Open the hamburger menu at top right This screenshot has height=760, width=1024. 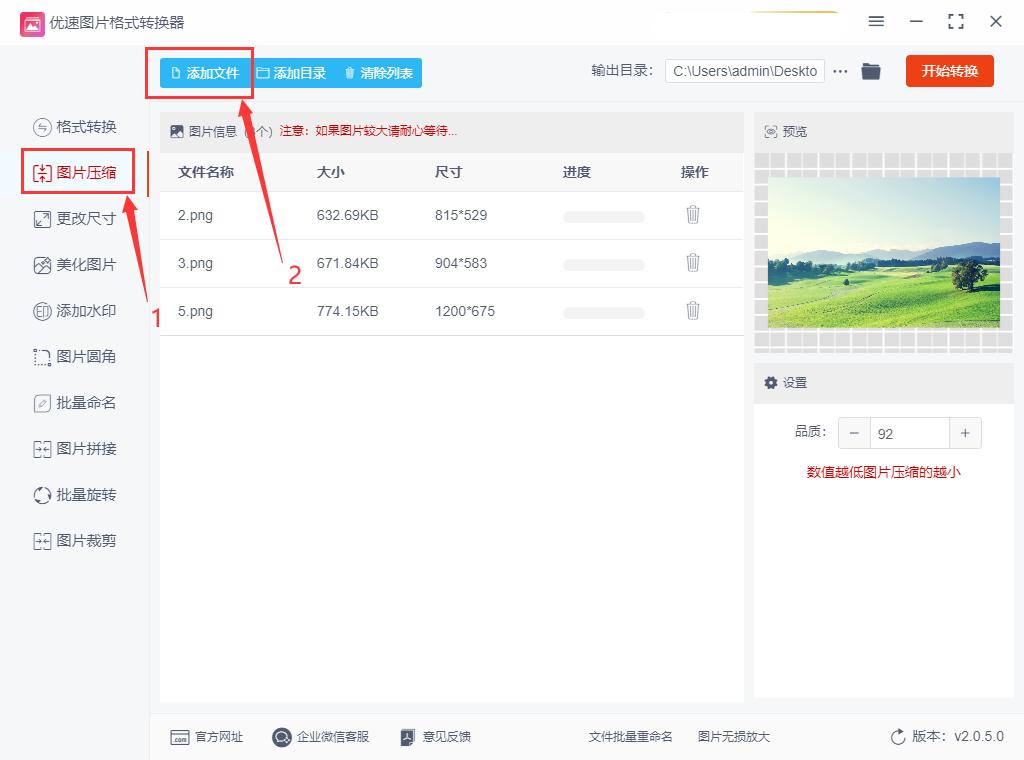[876, 21]
